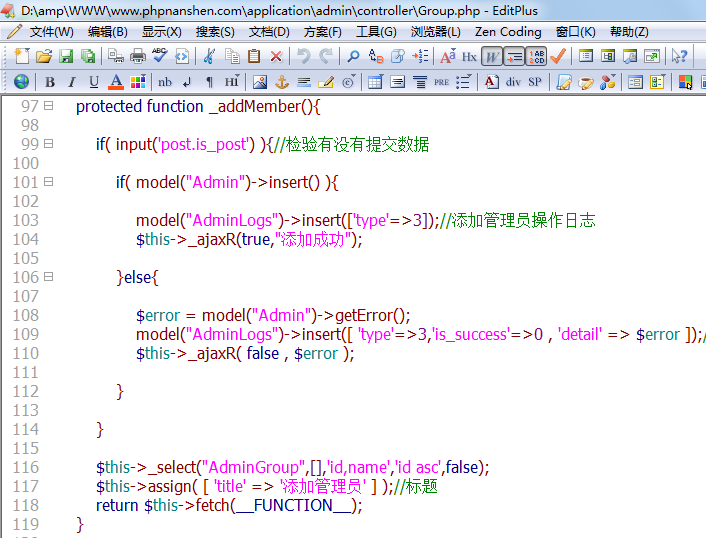The width and height of the screenshot is (706, 538).
Task: Open the 帮助(Z) menu
Action: click(x=629, y=32)
